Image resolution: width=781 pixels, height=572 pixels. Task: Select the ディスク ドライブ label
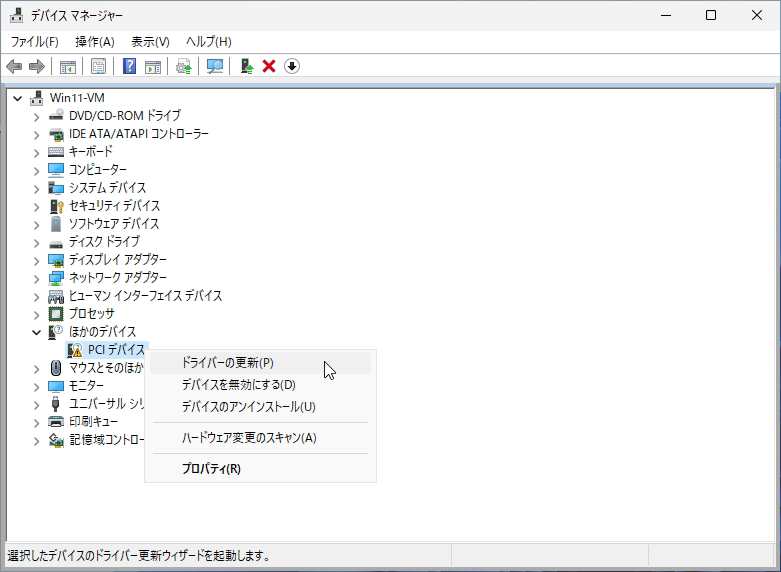[104, 242]
